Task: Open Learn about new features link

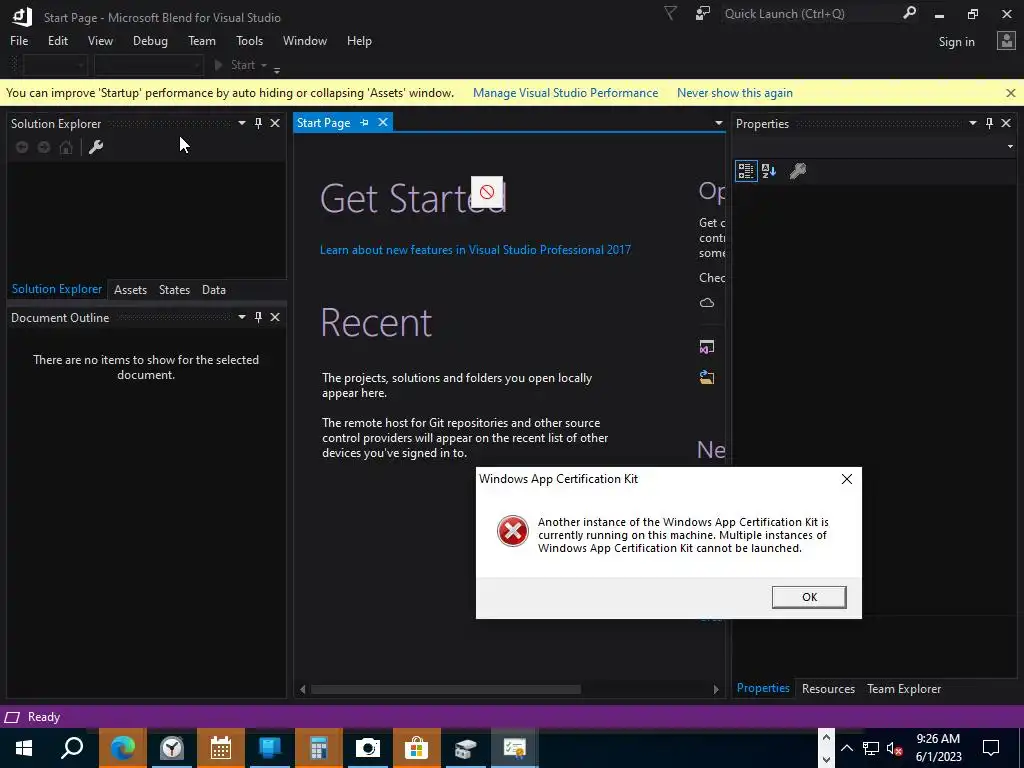Action: [x=475, y=249]
